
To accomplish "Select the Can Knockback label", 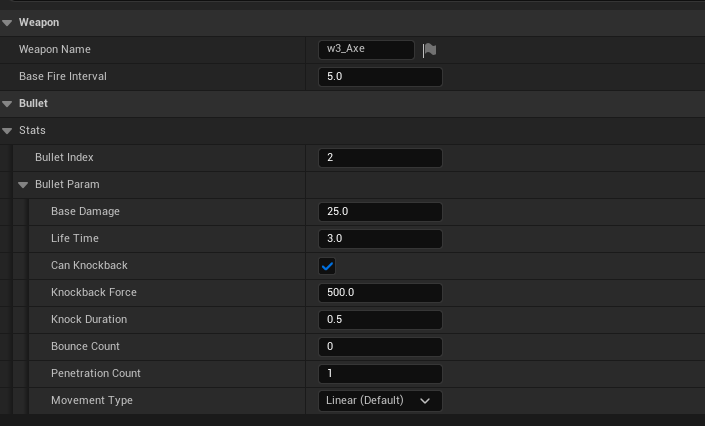I will (x=89, y=265).
